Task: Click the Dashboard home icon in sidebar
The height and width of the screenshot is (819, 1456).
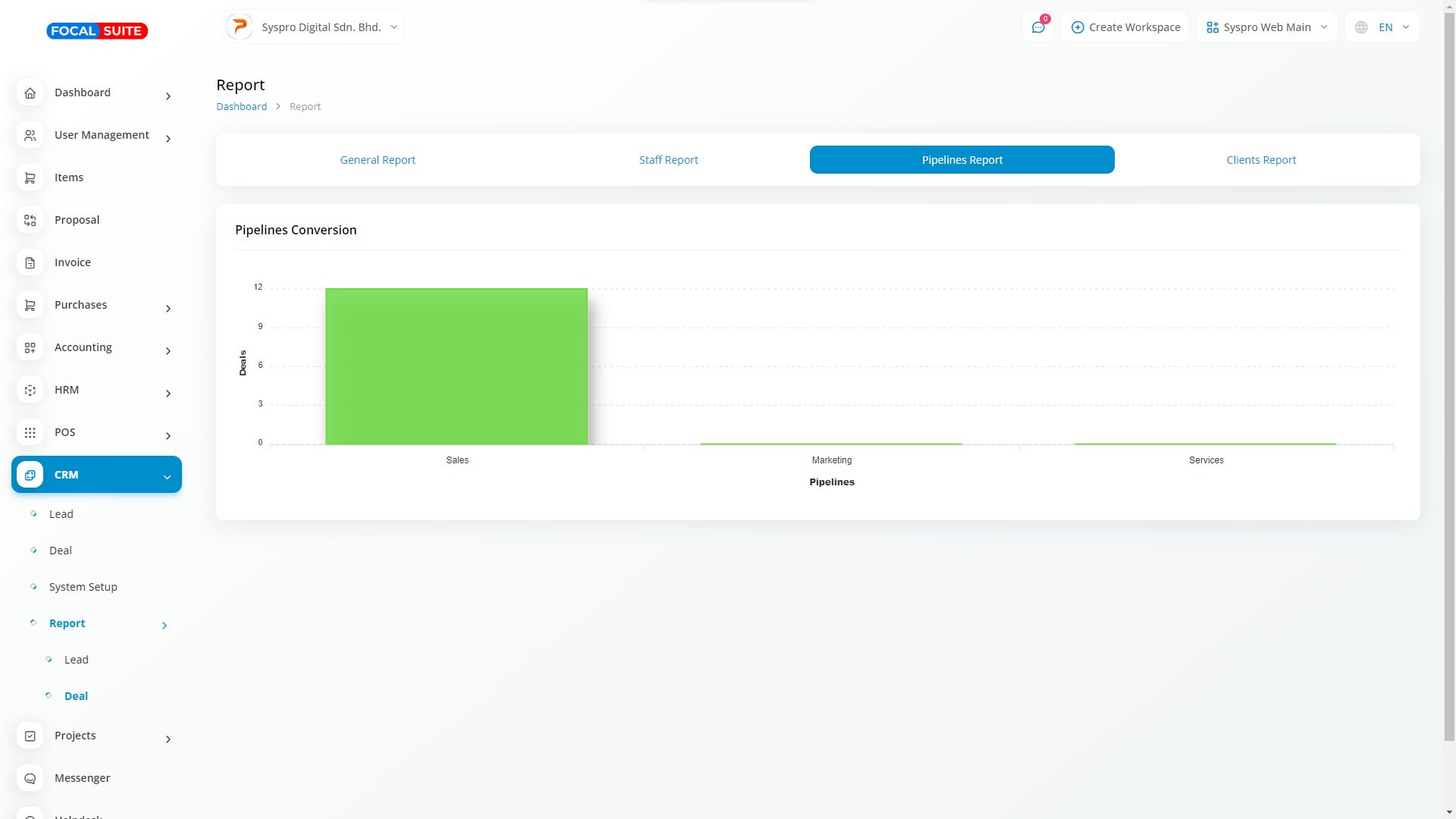Action: pyautogui.click(x=30, y=93)
